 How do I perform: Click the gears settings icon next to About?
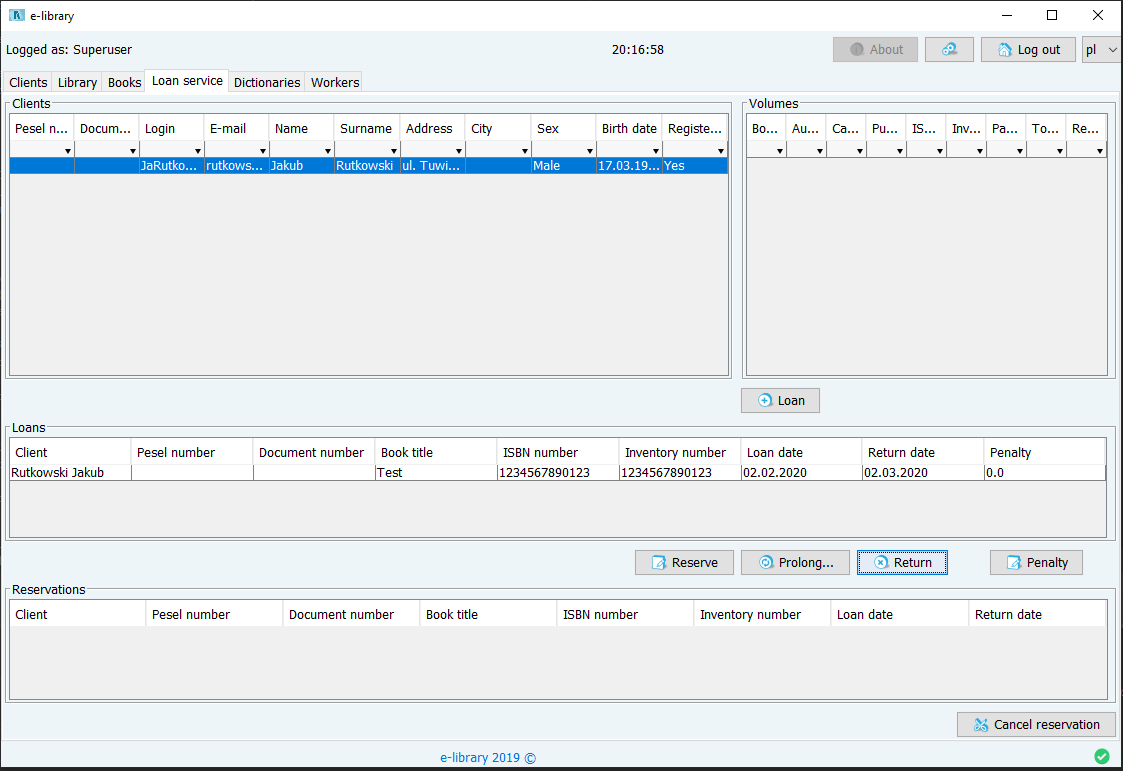pos(948,48)
